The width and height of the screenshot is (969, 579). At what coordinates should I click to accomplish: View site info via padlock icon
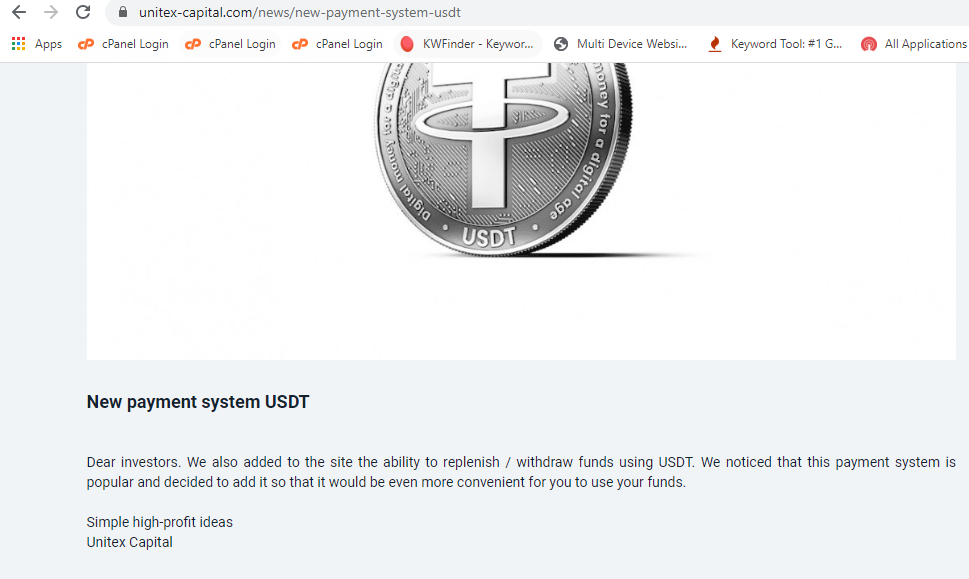click(x=123, y=12)
